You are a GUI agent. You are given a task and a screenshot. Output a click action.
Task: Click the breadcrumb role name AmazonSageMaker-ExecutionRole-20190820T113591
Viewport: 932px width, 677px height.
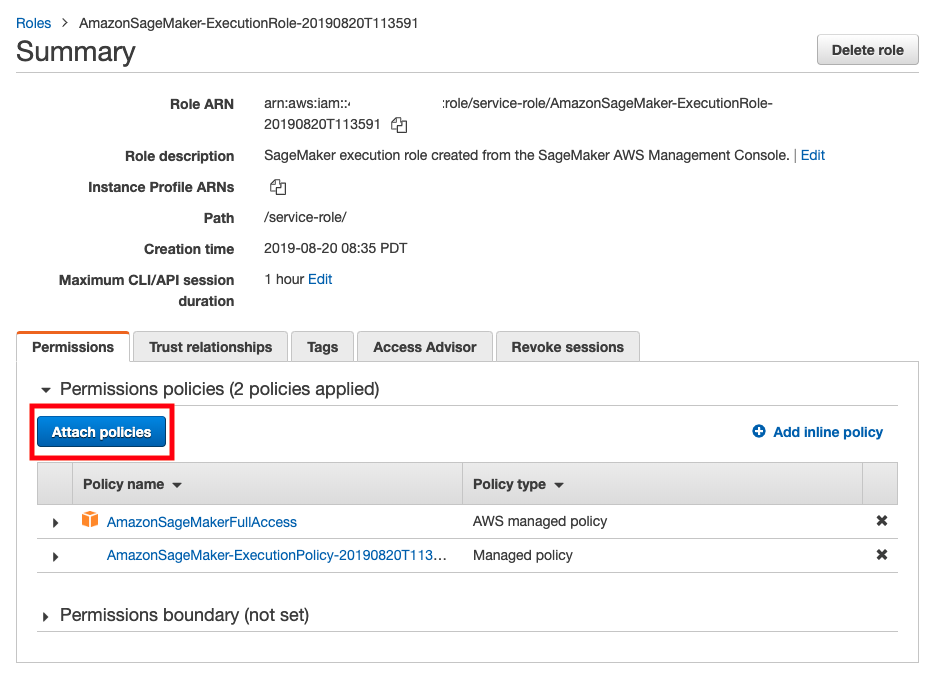pos(248,23)
